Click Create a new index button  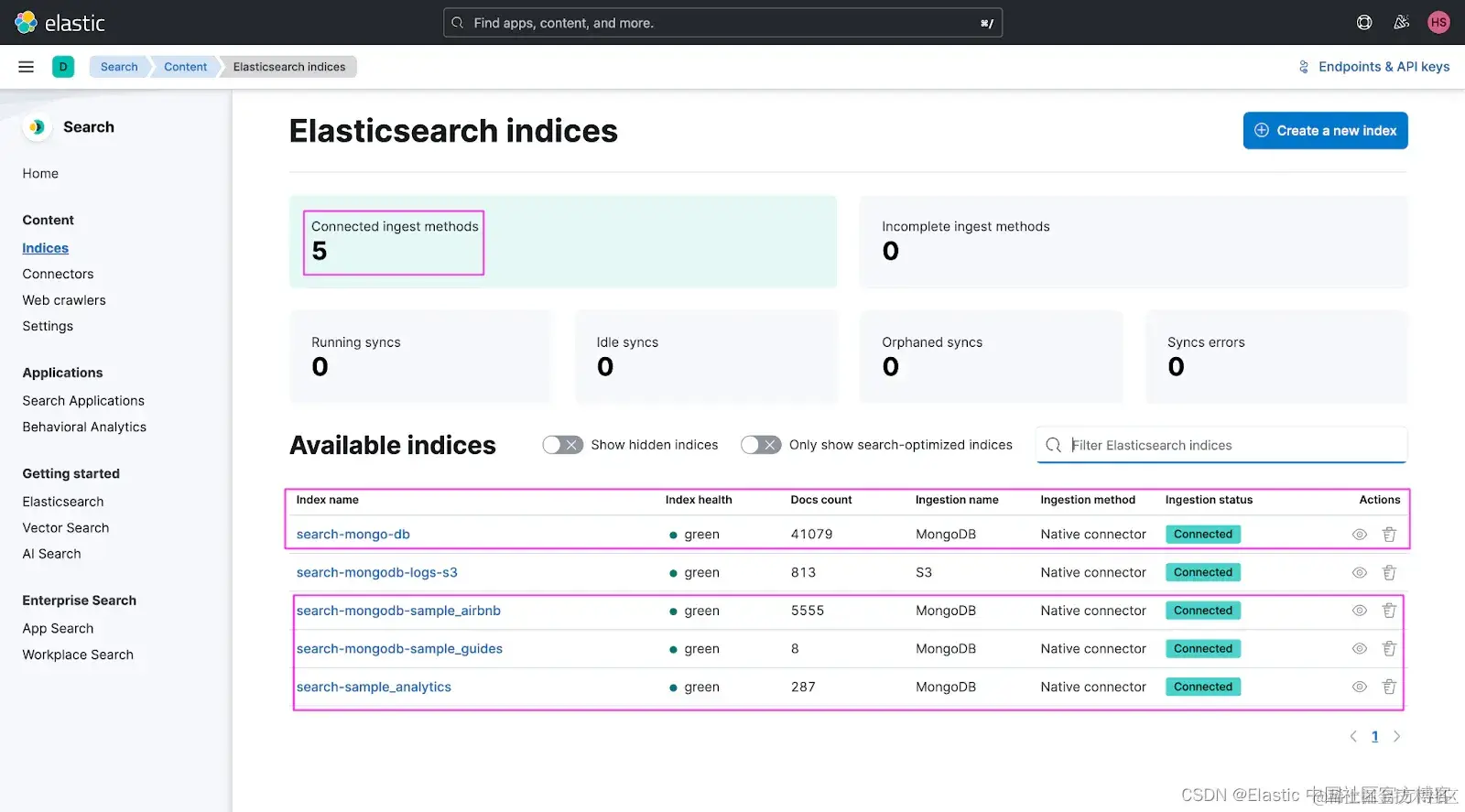tap(1325, 131)
